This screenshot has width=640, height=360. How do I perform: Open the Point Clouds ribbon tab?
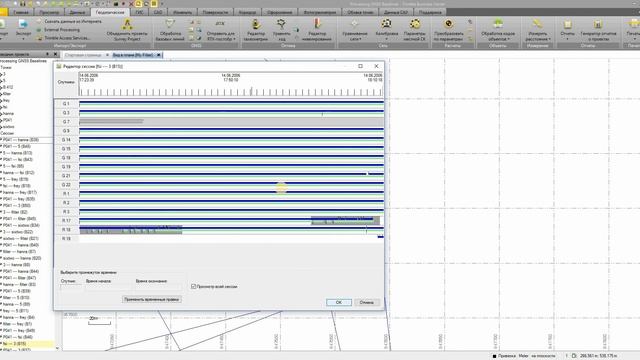360,12
